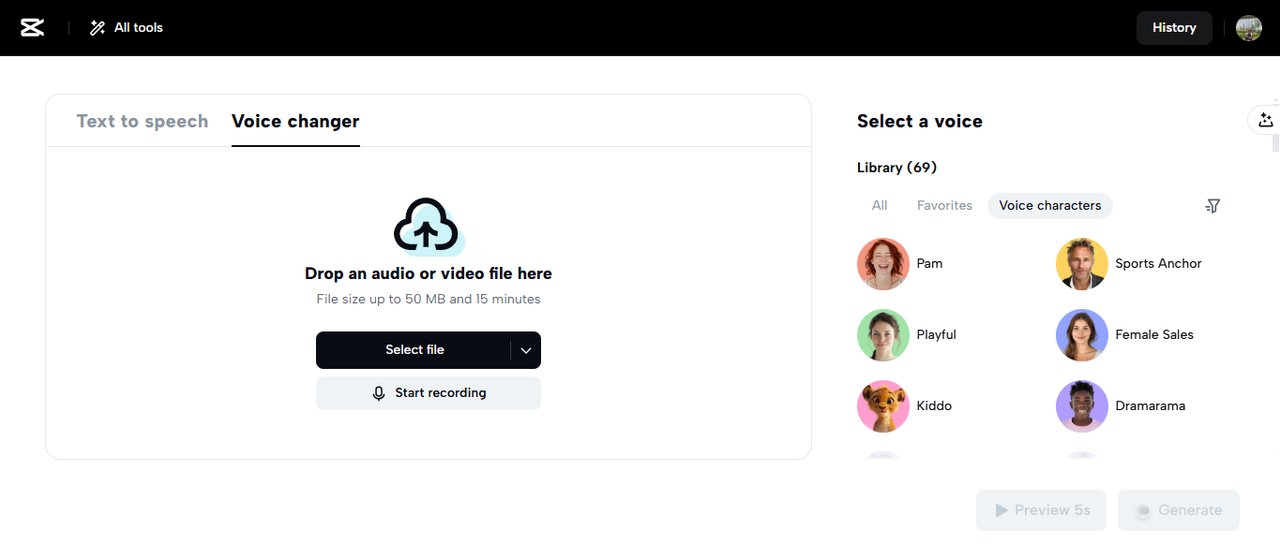Expand the Select file dropdown arrow
This screenshot has width=1280, height=559.
(526, 350)
